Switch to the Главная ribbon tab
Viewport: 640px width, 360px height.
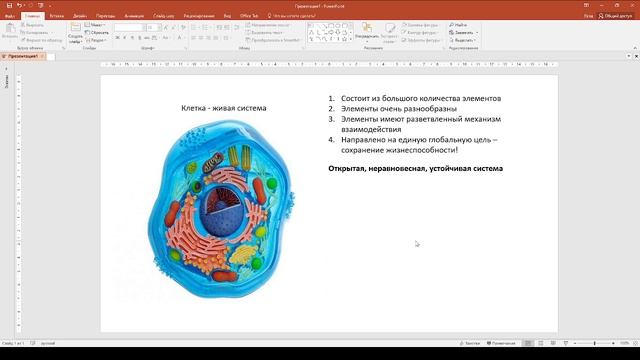[33, 16]
